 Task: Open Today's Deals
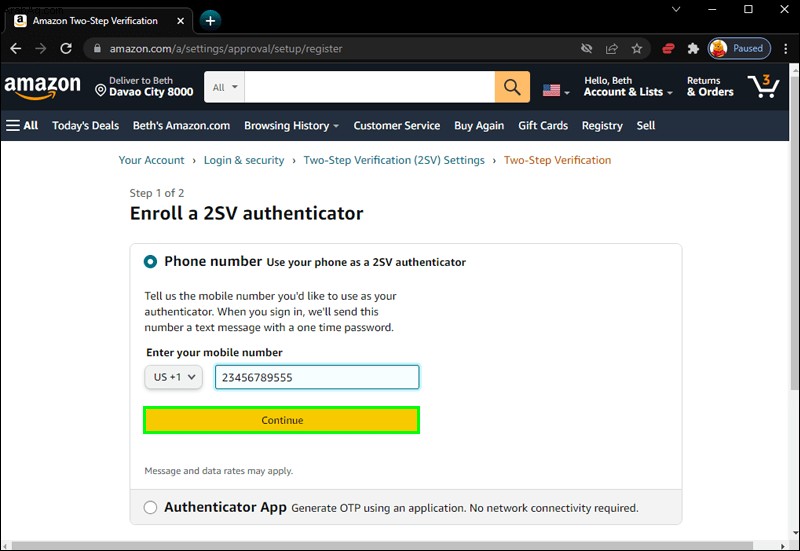(85, 126)
